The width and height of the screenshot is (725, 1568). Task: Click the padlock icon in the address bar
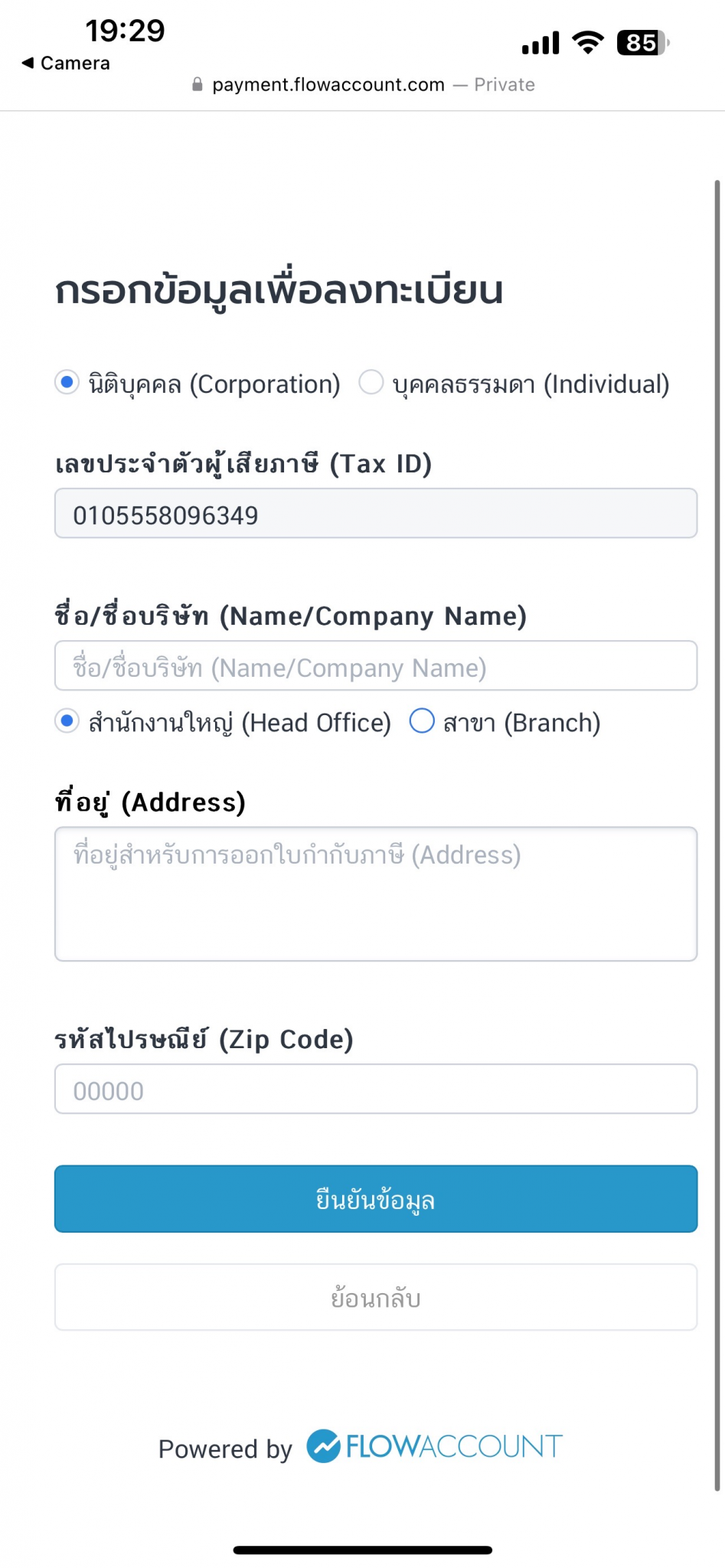click(x=198, y=84)
